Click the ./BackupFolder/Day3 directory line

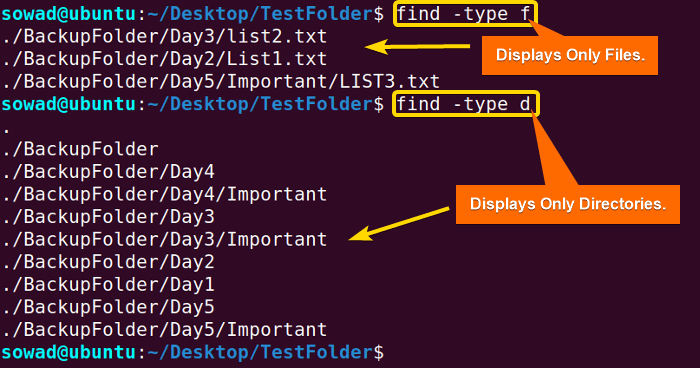(x=108, y=217)
